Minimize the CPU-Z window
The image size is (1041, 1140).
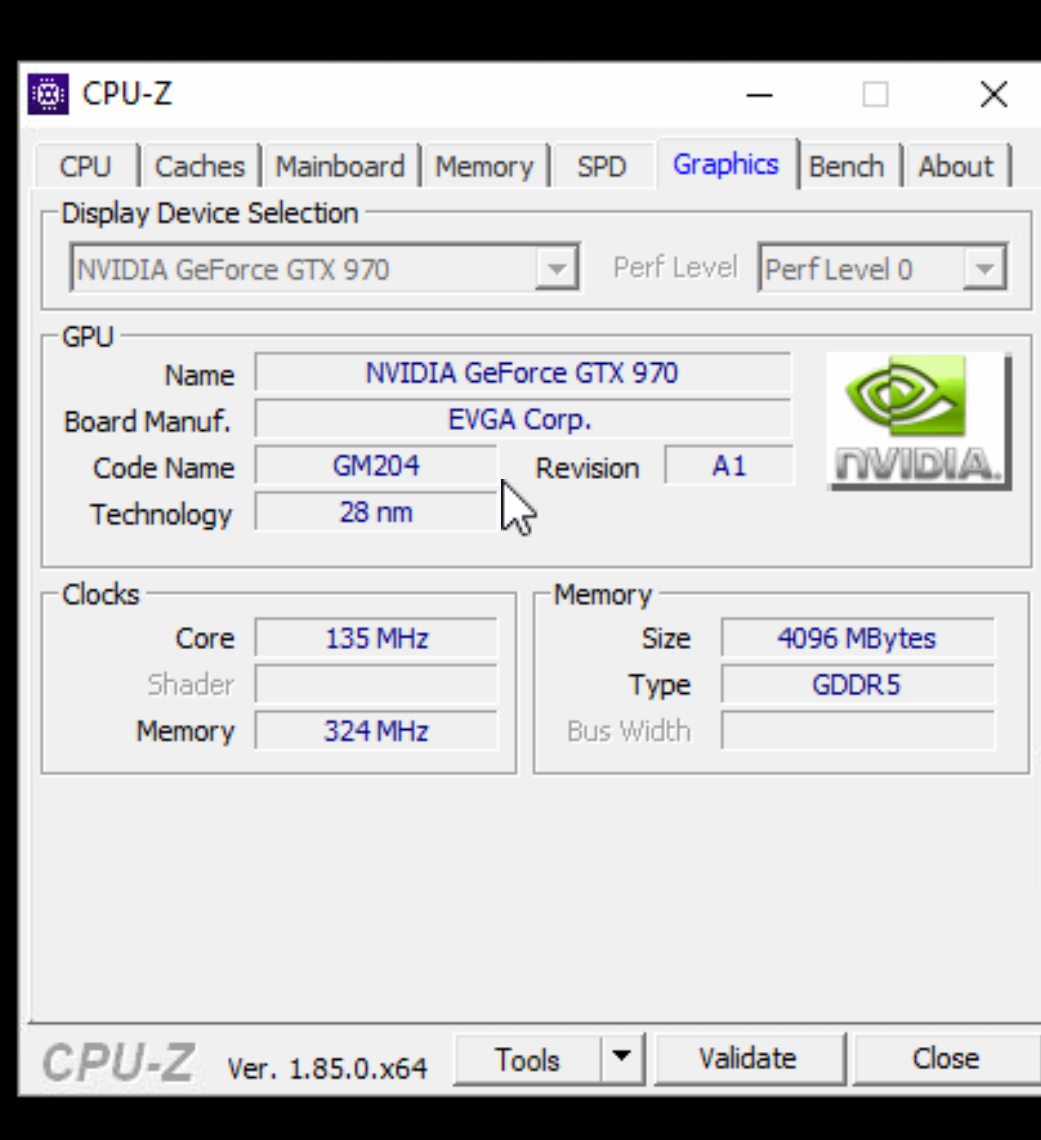760,95
